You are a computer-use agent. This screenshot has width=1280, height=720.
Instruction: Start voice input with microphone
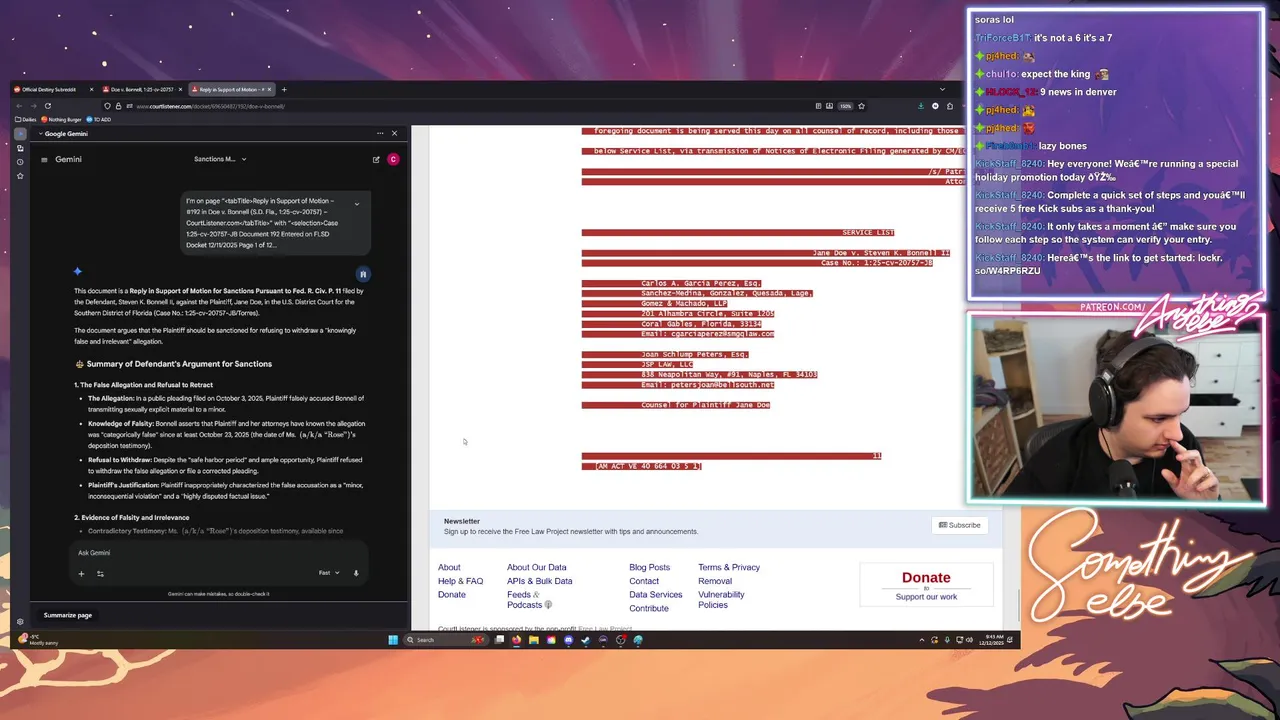point(355,573)
